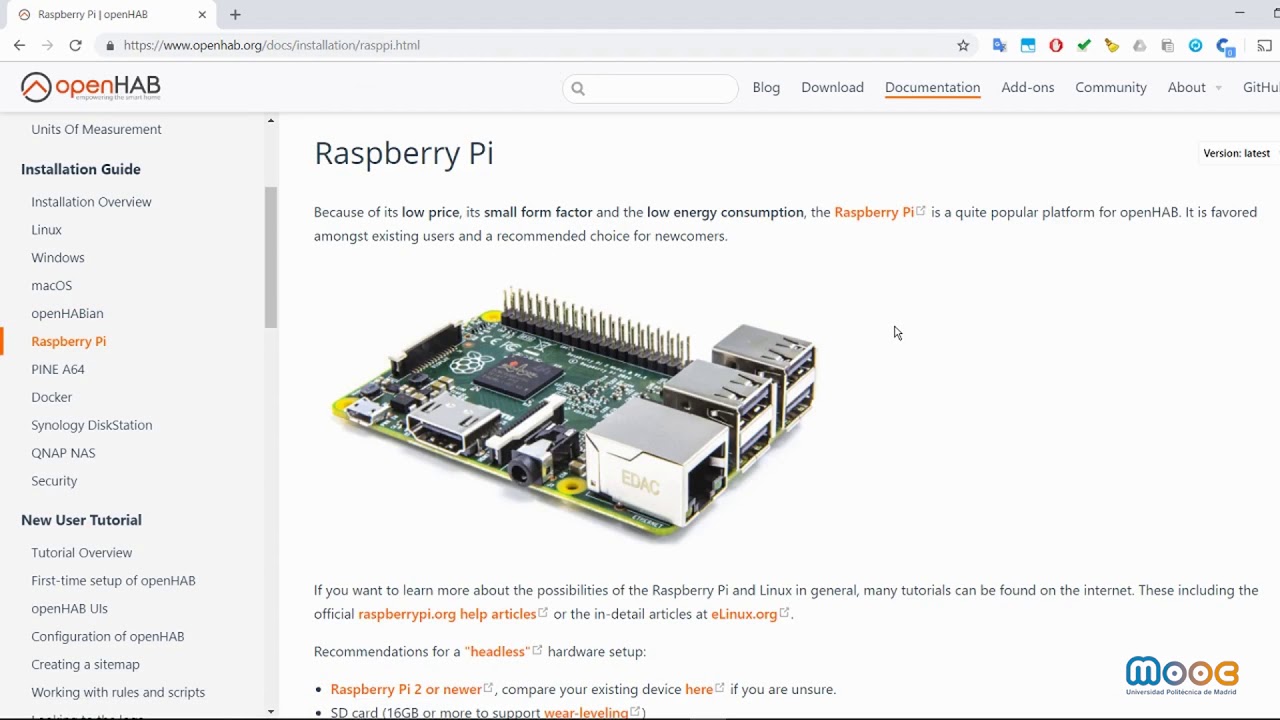Click the openHAB logo
This screenshot has width=1280, height=720.
tap(91, 87)
